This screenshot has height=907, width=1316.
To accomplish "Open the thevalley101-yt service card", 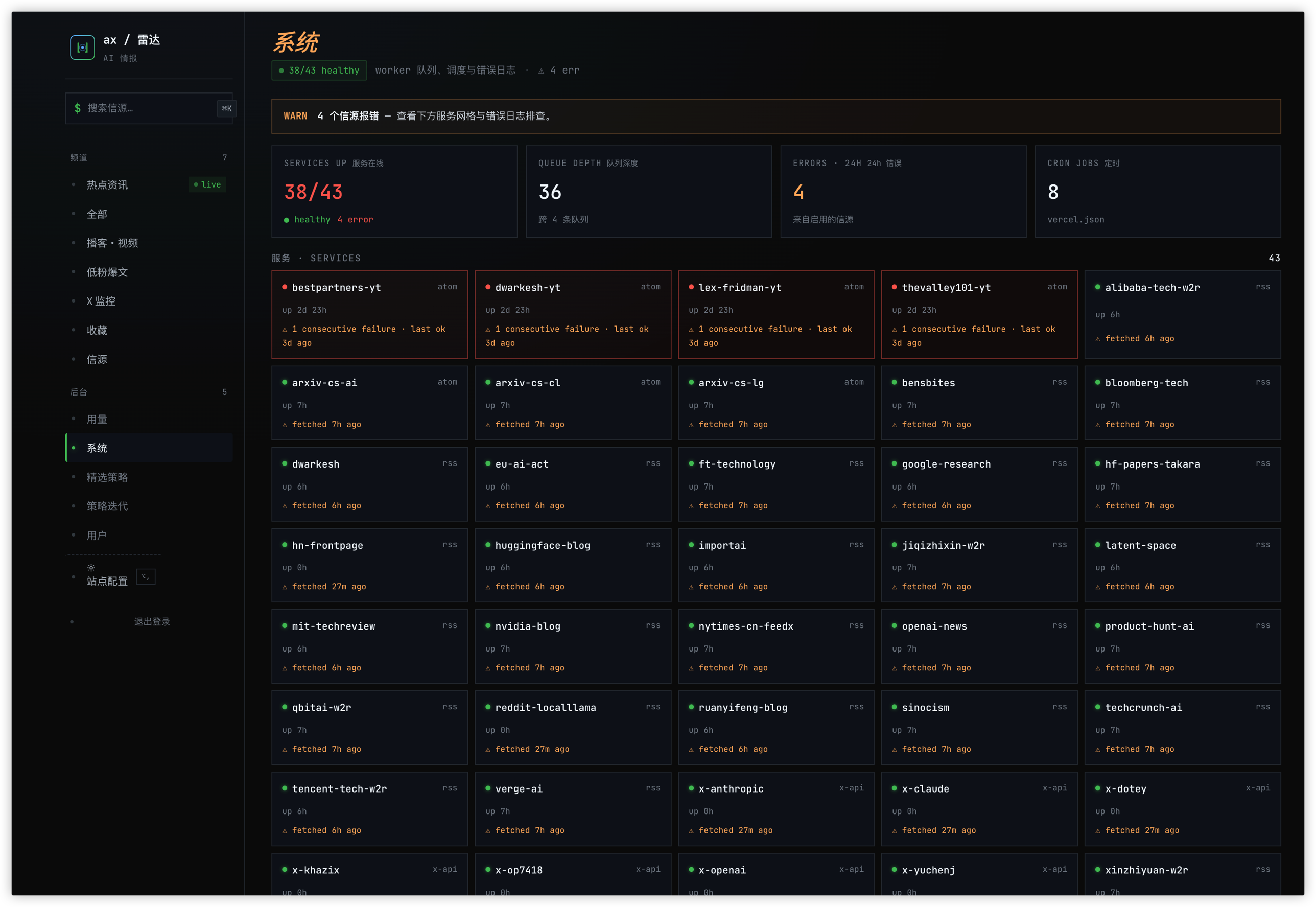I will (979, 315).
